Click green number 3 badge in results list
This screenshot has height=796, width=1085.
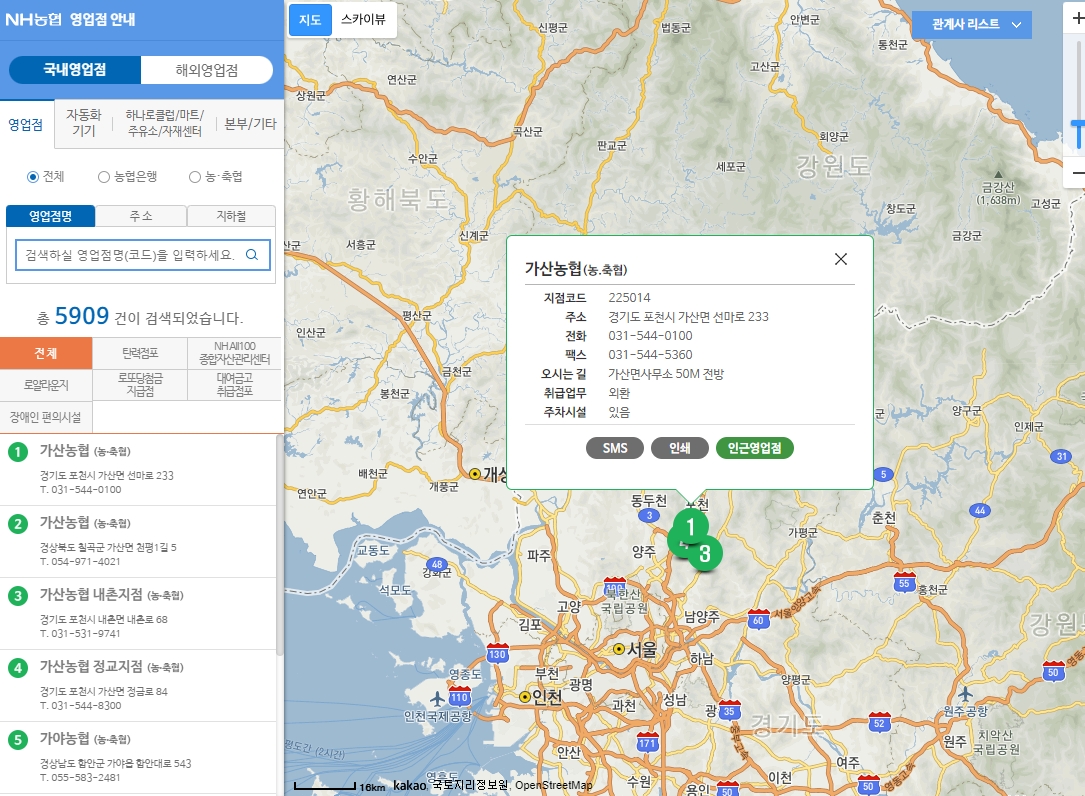[x=17, y=596]
